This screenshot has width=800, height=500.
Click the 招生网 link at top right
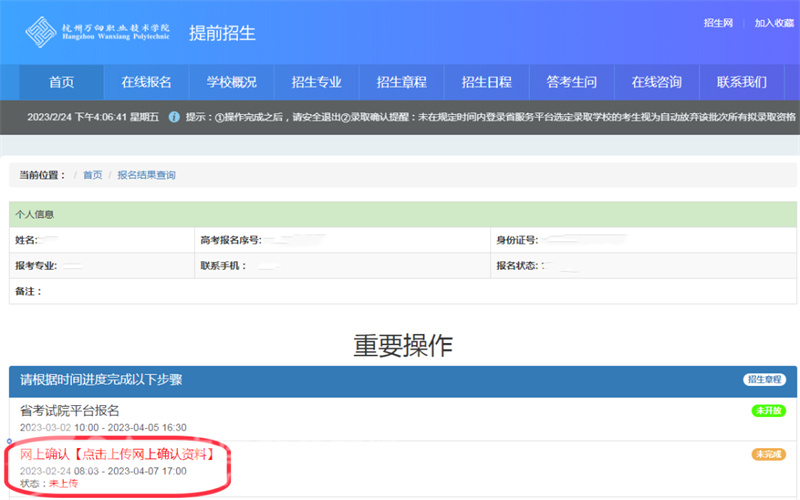pyautogui.click(x=719, y=23)
